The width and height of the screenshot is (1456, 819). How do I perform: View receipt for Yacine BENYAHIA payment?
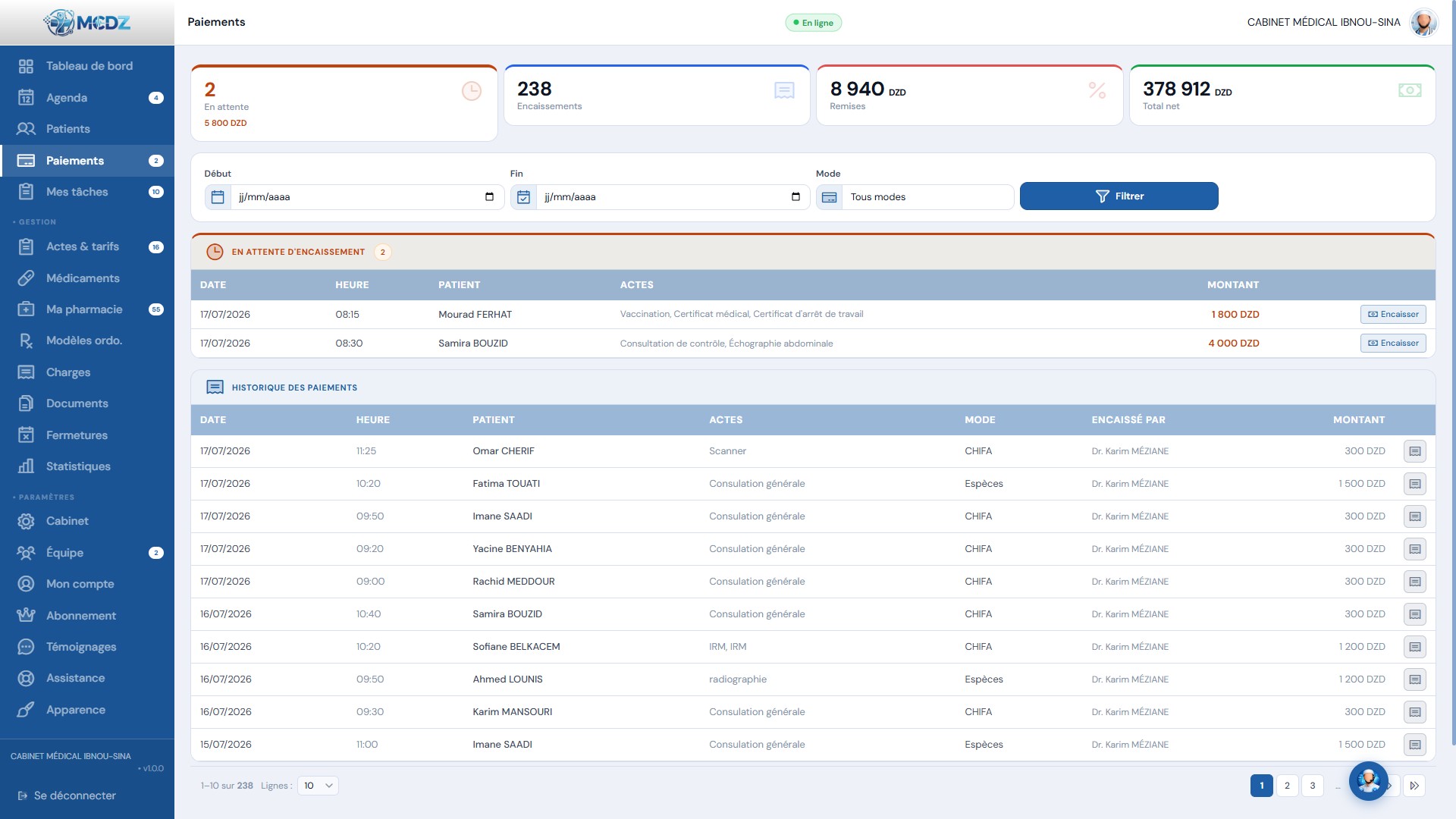pyautogui.click(x=1414, y=549)
